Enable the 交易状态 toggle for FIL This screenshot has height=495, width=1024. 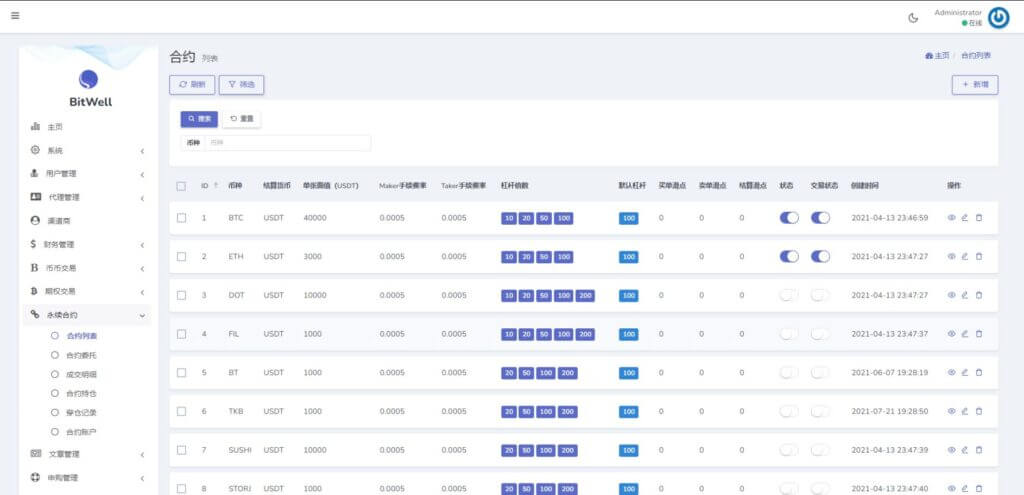[x=820, y=334]
